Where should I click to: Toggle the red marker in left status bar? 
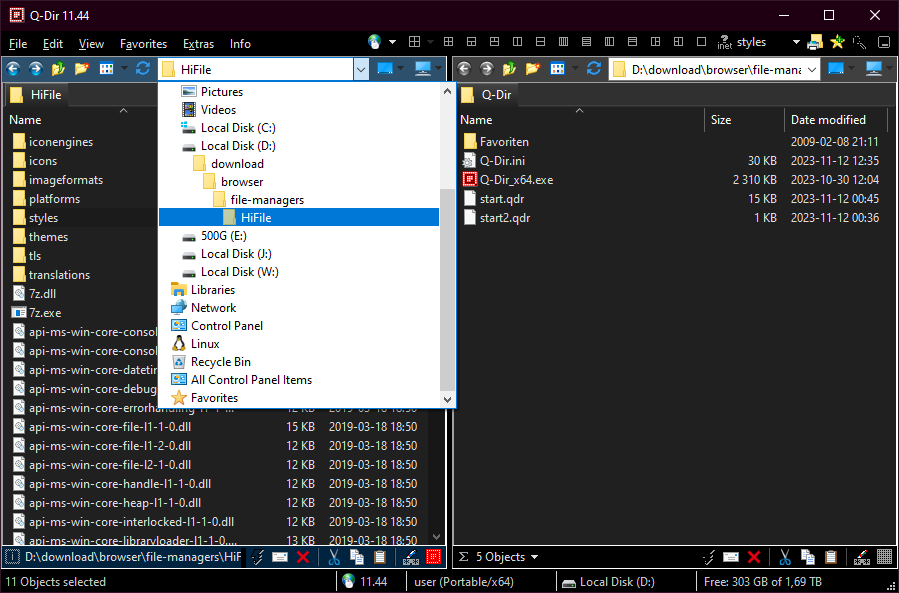[433, 557]
